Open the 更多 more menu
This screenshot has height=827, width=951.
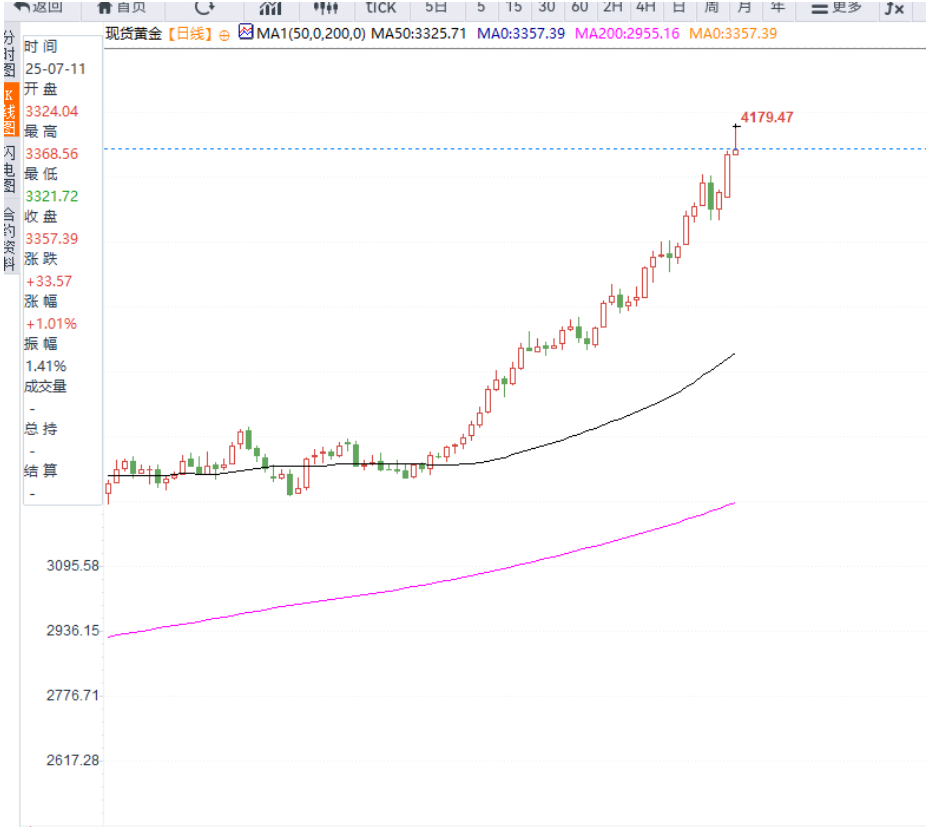point(836,8)
